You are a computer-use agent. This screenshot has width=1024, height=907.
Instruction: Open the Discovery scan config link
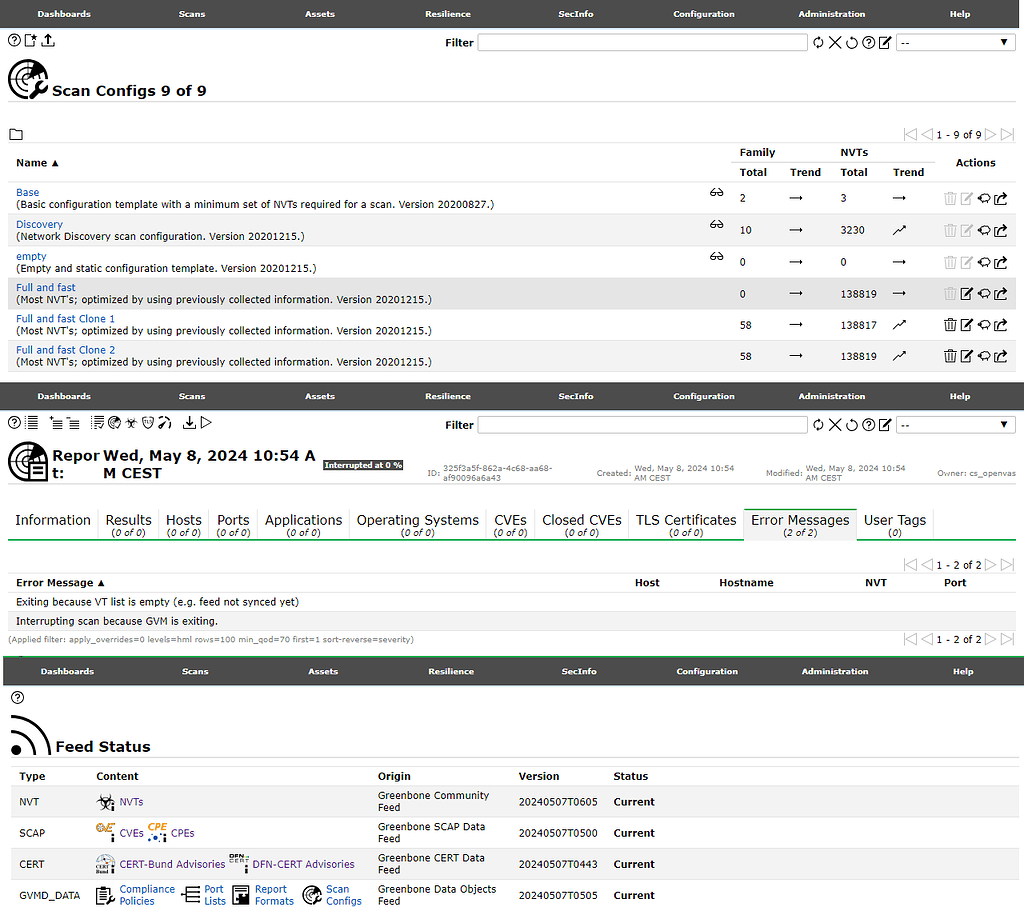tap(39, 224)
